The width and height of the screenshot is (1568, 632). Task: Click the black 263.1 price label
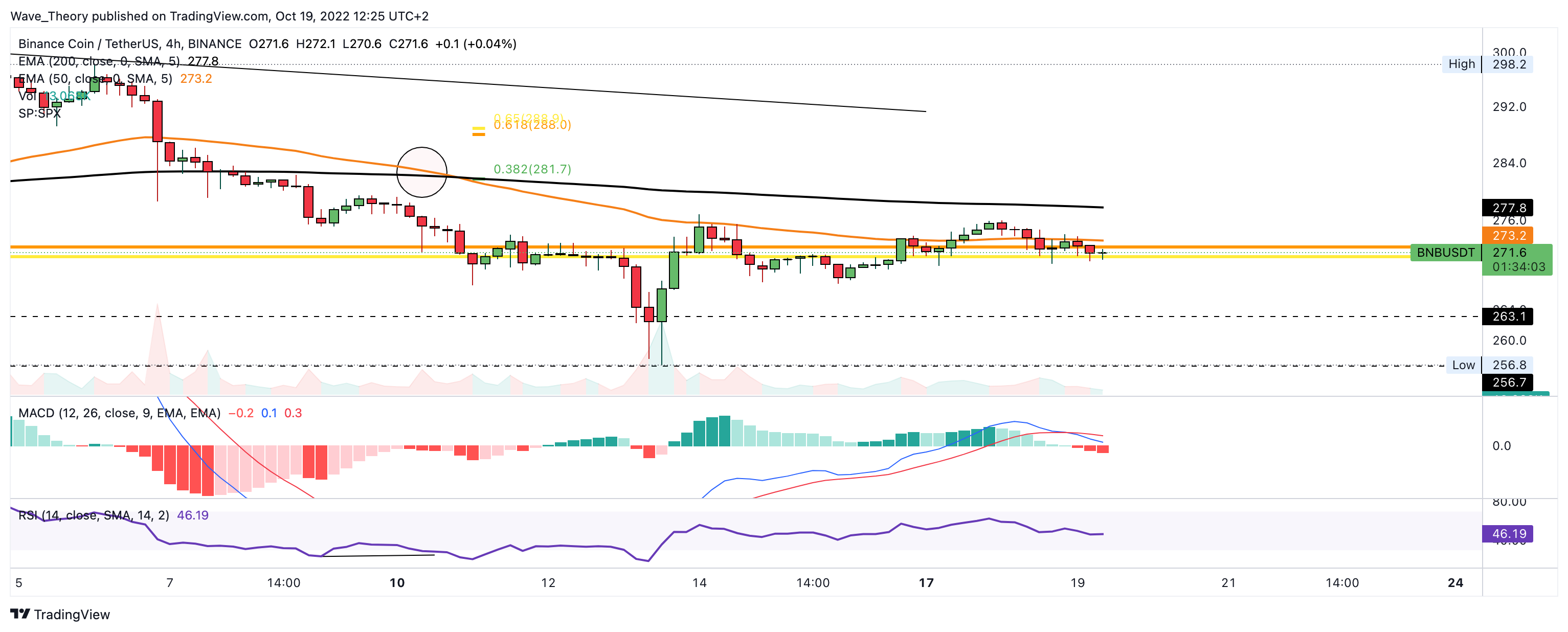tap(1508, 317)
